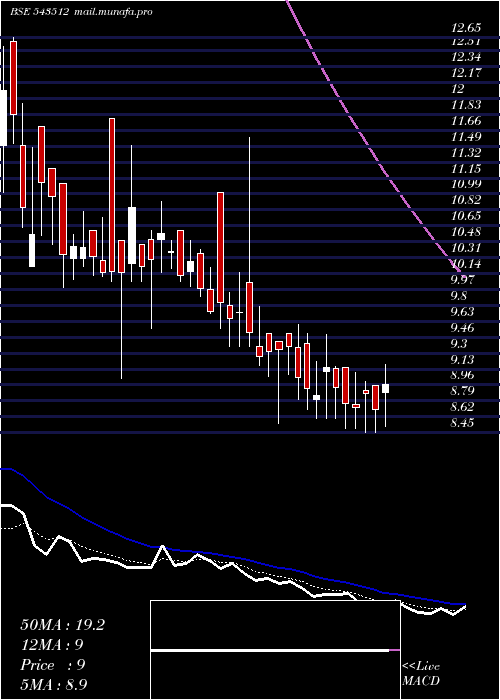This screenshot has height=700, width=500.
Task: Click the 10.82 price axis label
Action: pos(467,200)
